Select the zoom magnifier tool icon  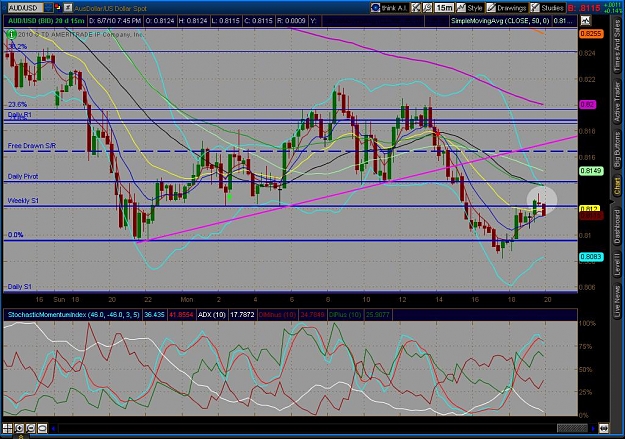pos(427,8)
